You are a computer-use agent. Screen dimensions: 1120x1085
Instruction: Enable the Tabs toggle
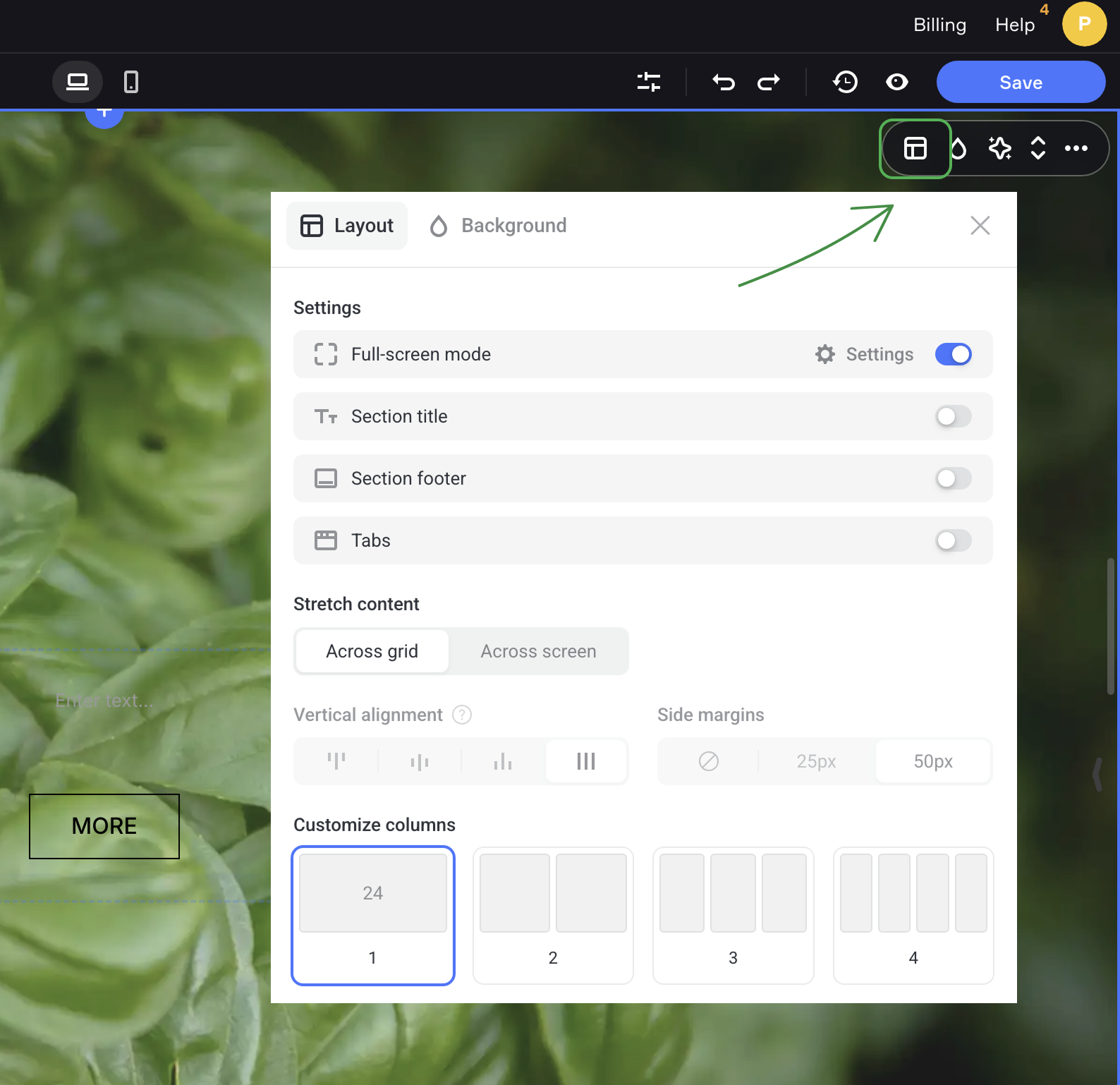[x=953, y=540]
